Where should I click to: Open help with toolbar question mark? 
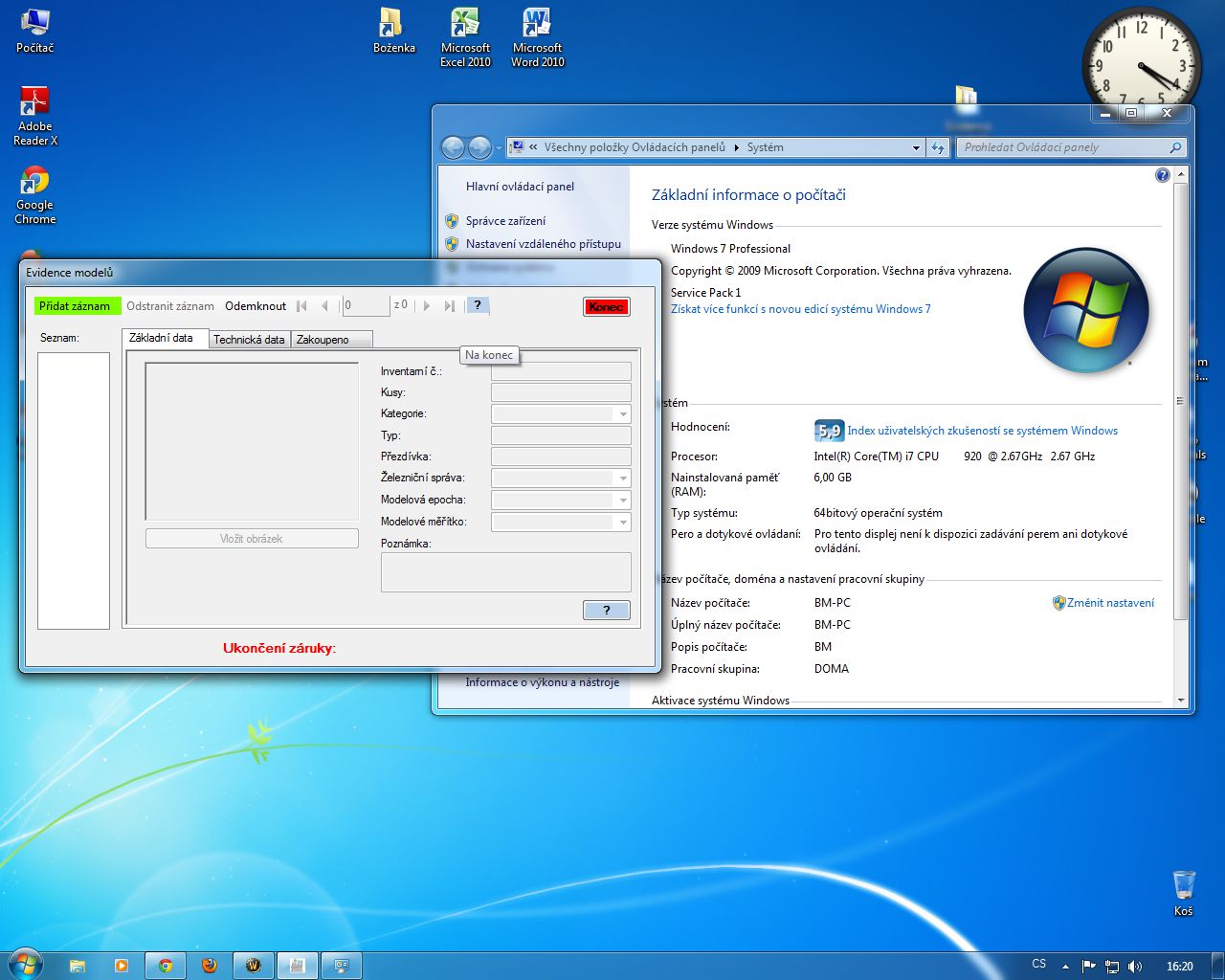click(477, 305)
